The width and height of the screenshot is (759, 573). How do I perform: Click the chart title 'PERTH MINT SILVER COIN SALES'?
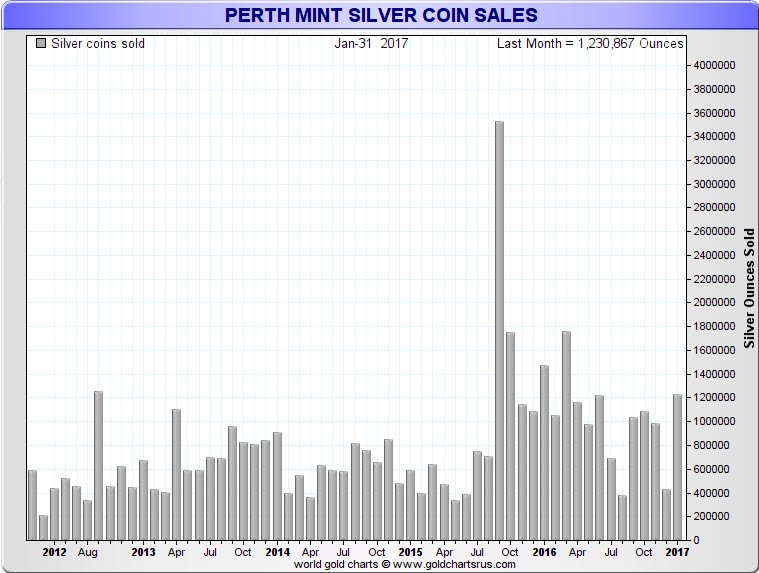pos(381,15)
